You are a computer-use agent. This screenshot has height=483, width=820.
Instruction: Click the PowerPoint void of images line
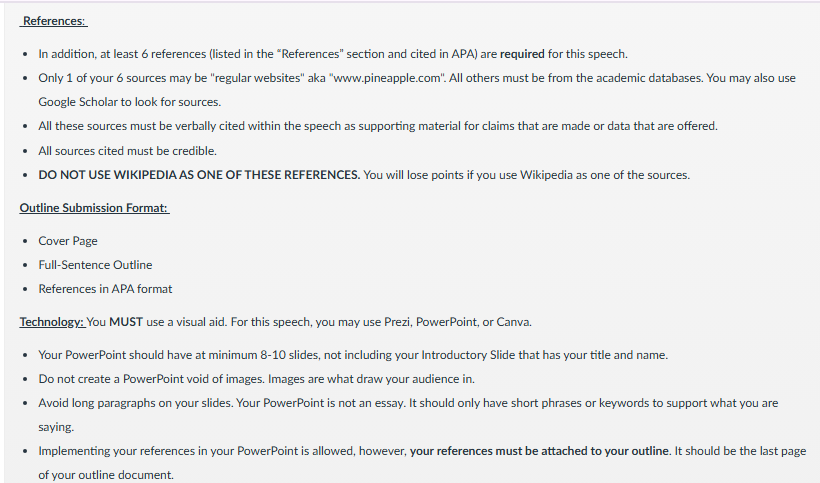[x=257, y=379]
